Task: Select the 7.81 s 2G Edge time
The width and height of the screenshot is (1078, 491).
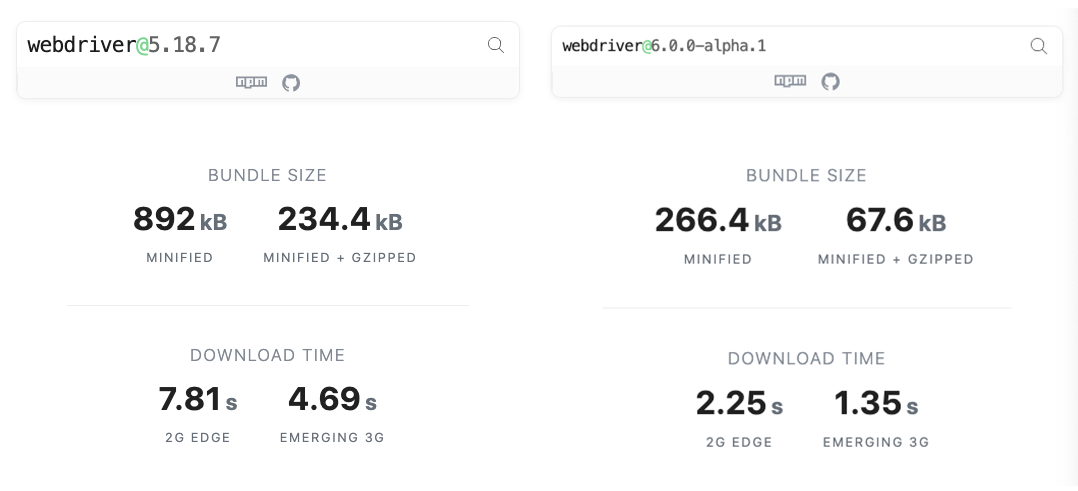Action: coord(198,400)
